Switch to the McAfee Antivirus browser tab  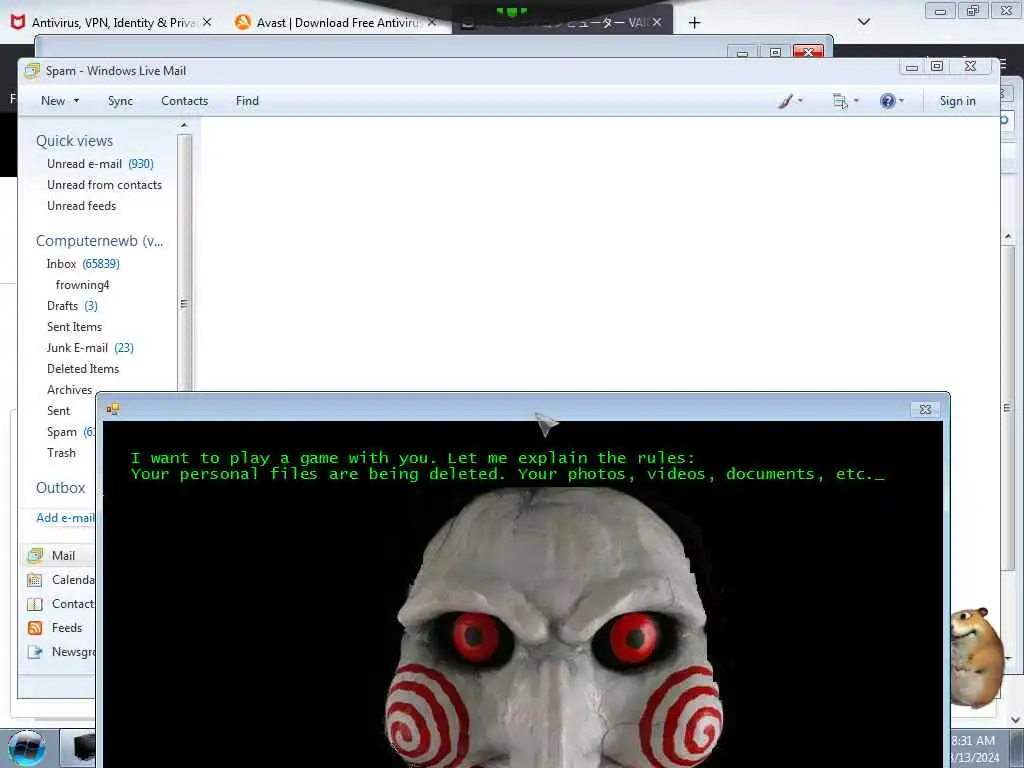click(112, 22)
